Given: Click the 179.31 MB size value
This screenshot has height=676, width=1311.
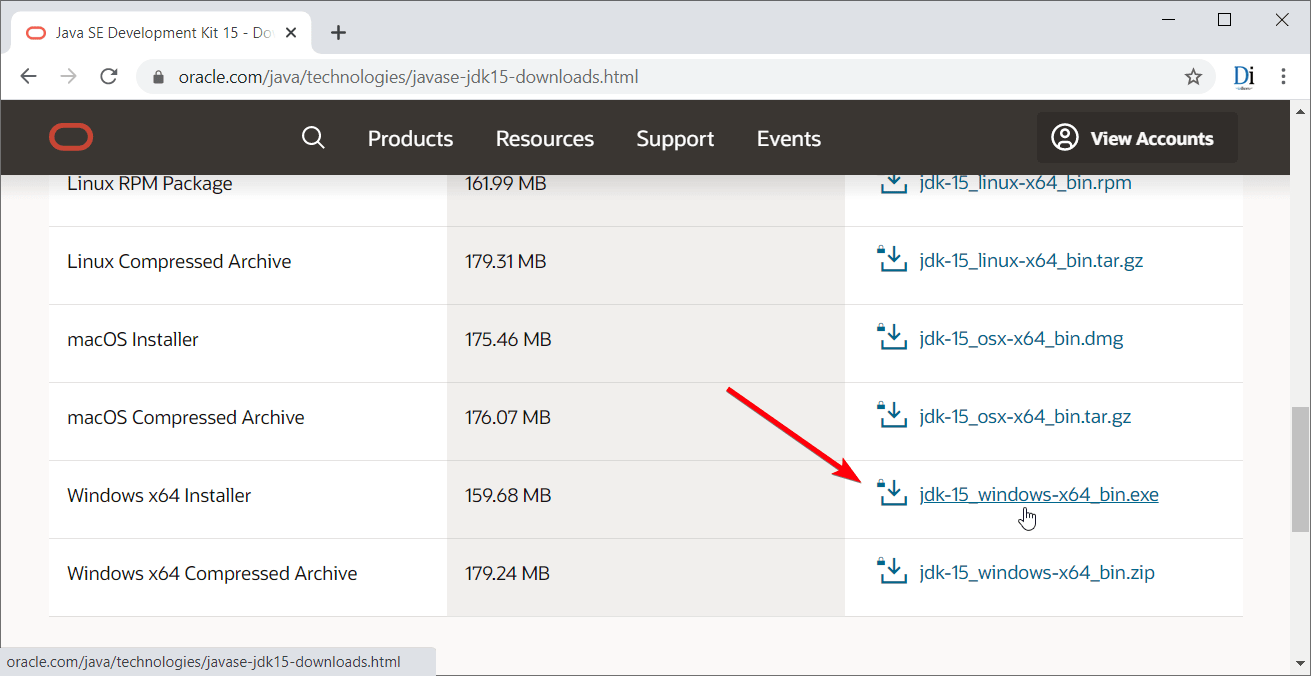Looking at the screenshot, I should pyautogui.click(x=505, y=262).
